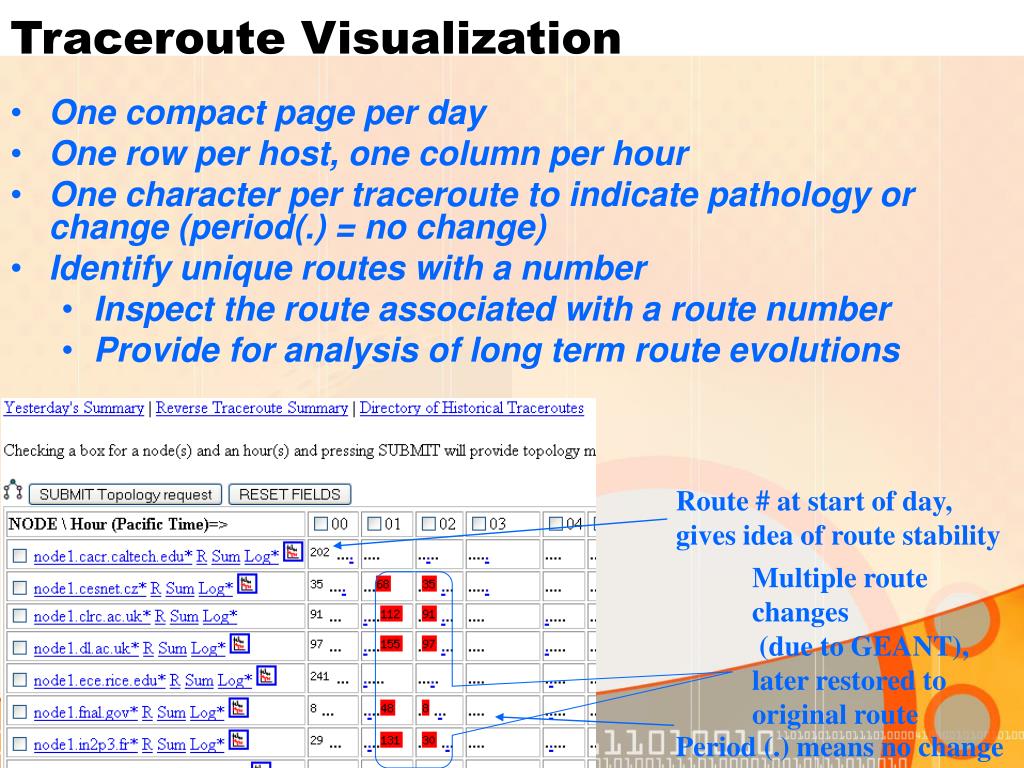Open the node1.cesnet.cz host link
This screenshot has height=768, width=1024.
90,588
